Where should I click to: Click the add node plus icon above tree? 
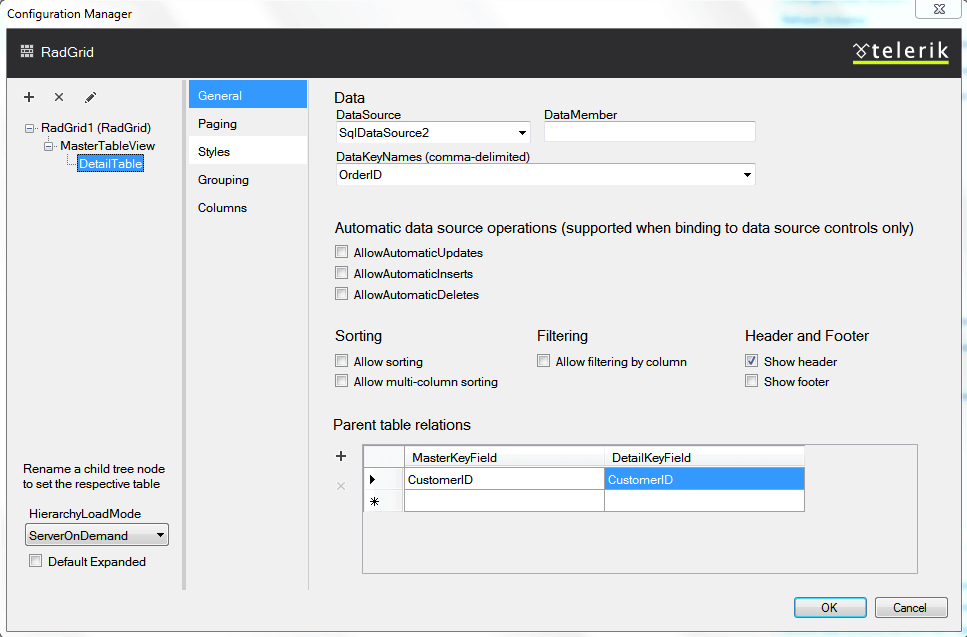click(29, 97)
